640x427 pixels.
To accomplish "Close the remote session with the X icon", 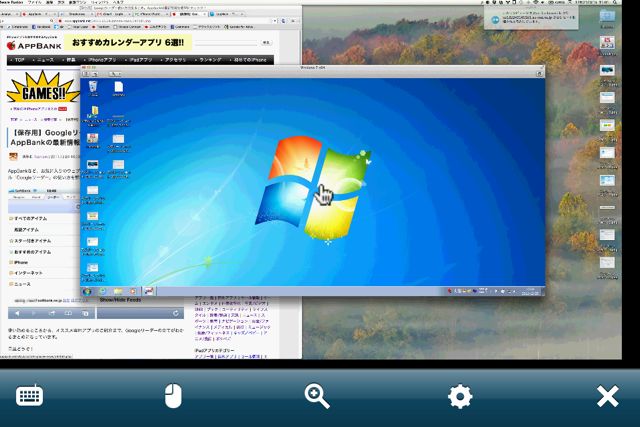I will point(607,396).
